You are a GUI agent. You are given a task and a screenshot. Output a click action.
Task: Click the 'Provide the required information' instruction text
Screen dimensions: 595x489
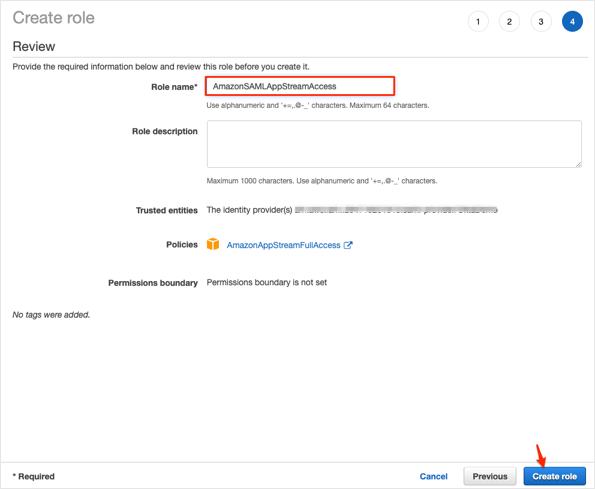tap(161, 67)
